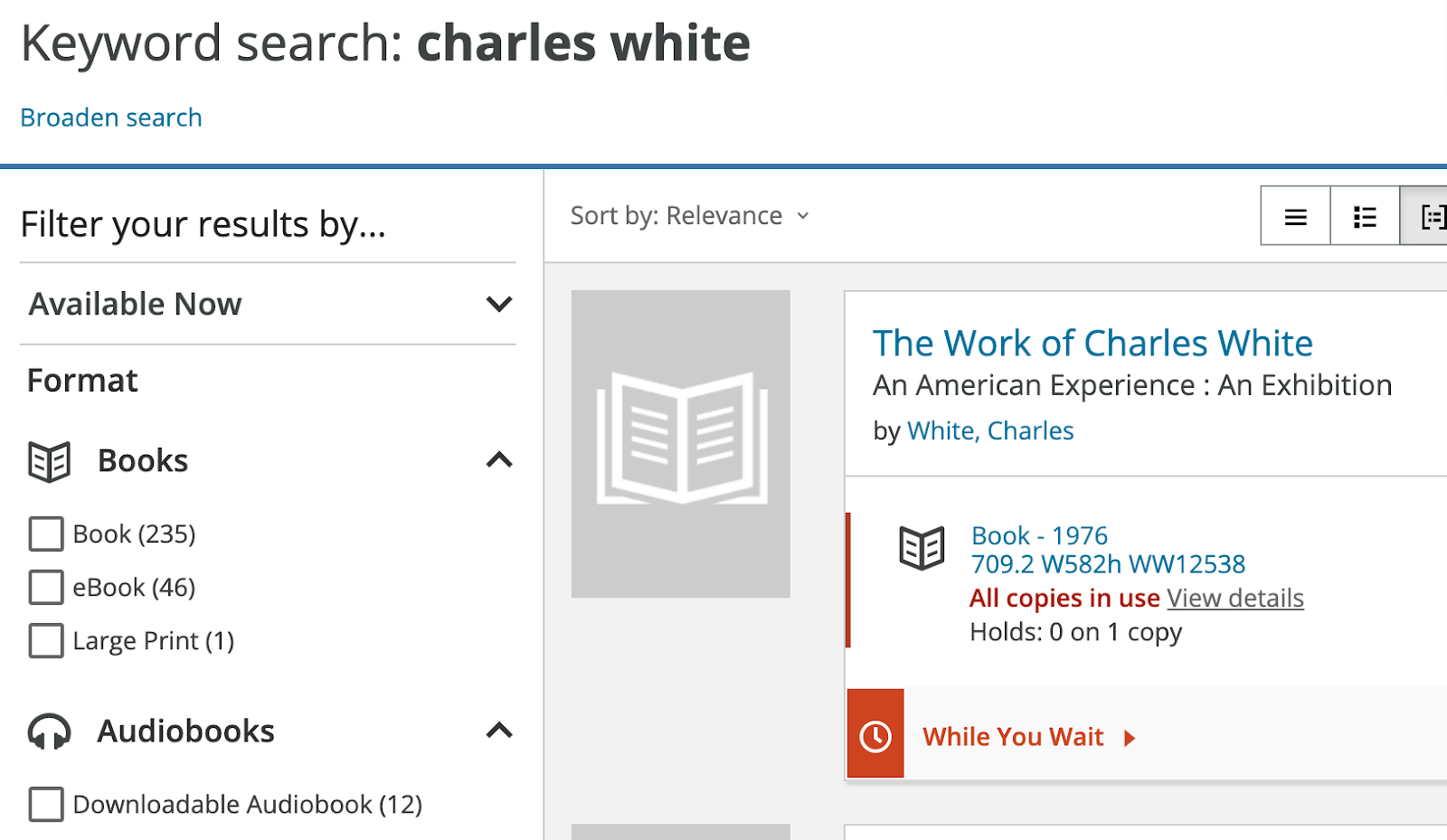1447x840 pixels.
Task: Expand the Available Now filter section
Action: click(x=268, y=304)
